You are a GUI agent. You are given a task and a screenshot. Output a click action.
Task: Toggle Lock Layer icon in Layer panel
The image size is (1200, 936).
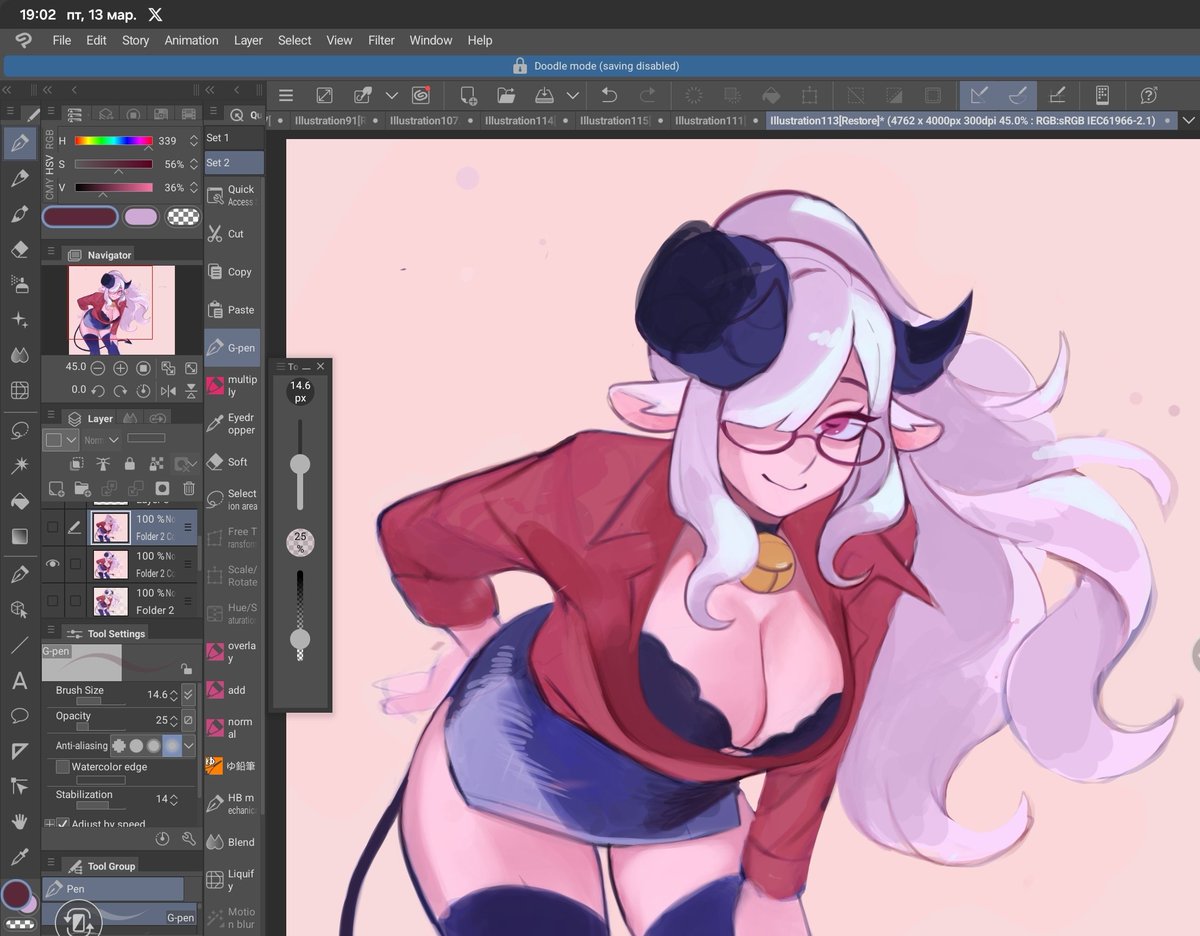(x=129, y=464)
